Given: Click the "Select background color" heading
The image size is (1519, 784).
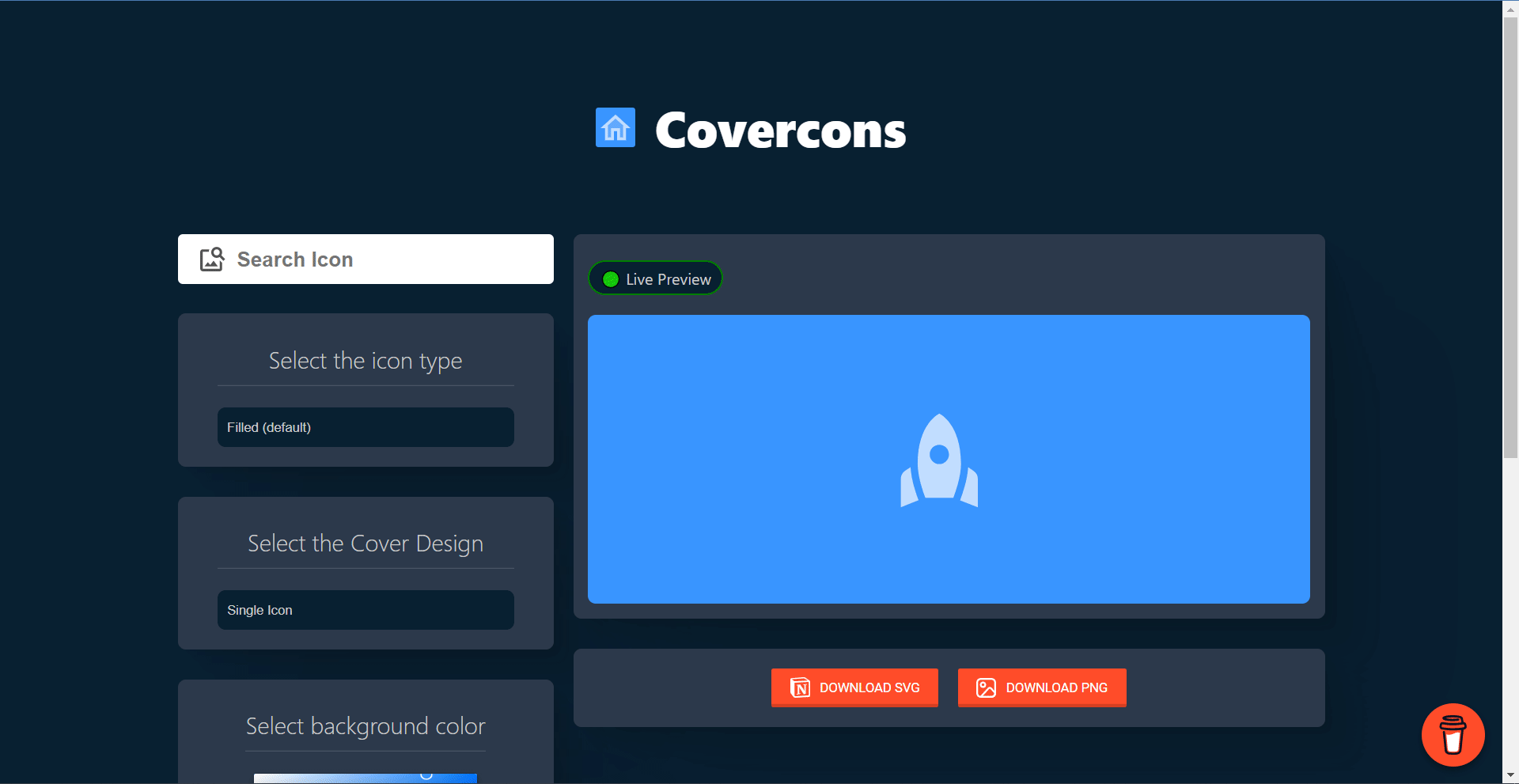Looking at the screenshot, I should tap(366, 726).
